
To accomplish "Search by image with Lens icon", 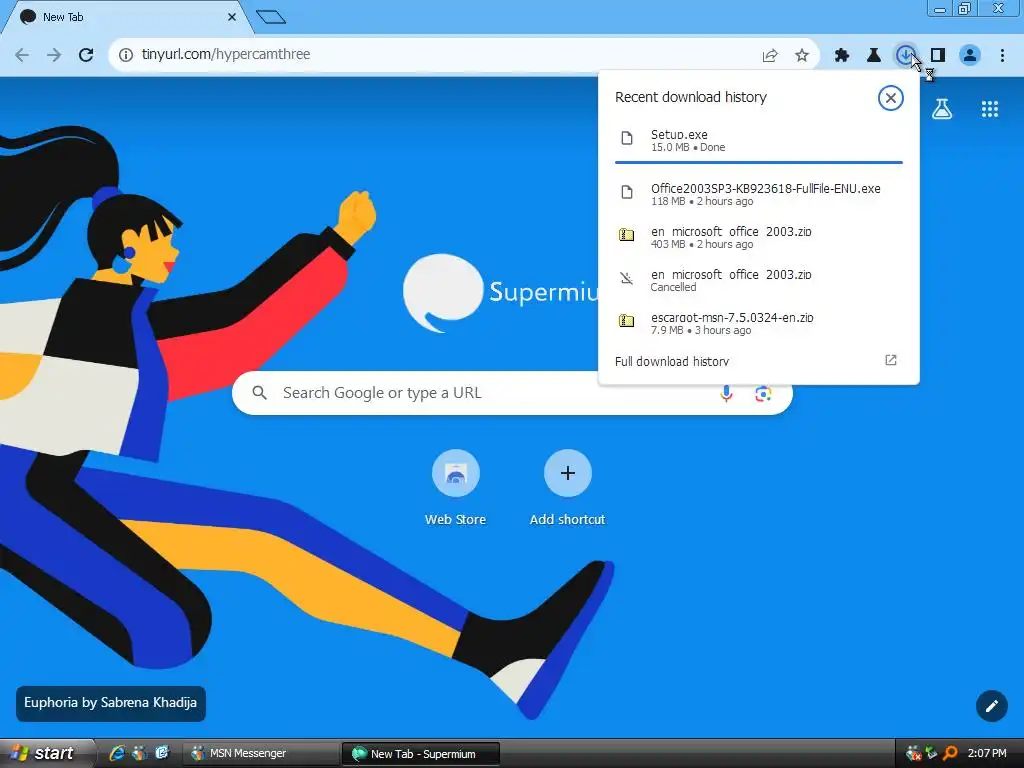I will [x=763, y=394].
